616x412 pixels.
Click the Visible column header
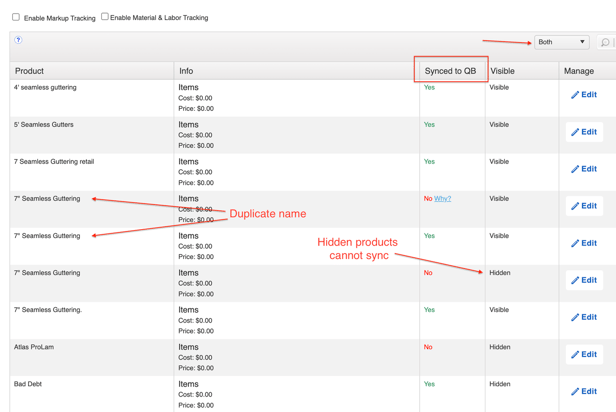pyautogui.click(x=502, y=71)
